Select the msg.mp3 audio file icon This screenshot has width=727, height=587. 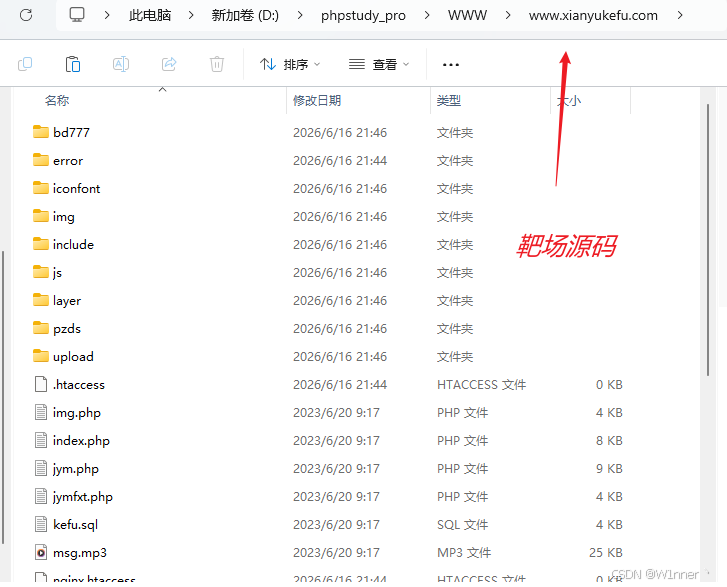pyautogui.click(x=41, y=552)
